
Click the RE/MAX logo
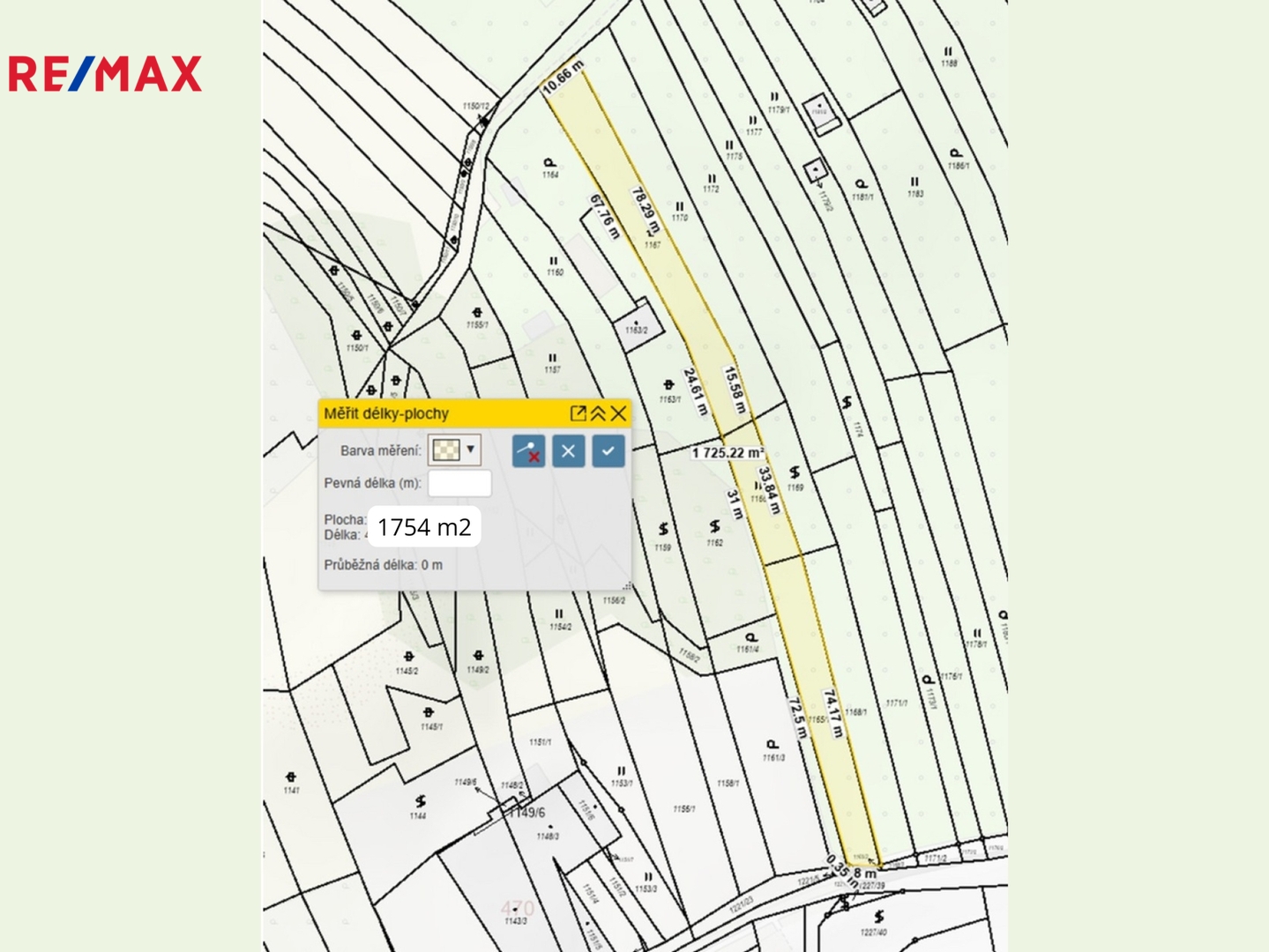pyautogui.click(x=105, y=74)
